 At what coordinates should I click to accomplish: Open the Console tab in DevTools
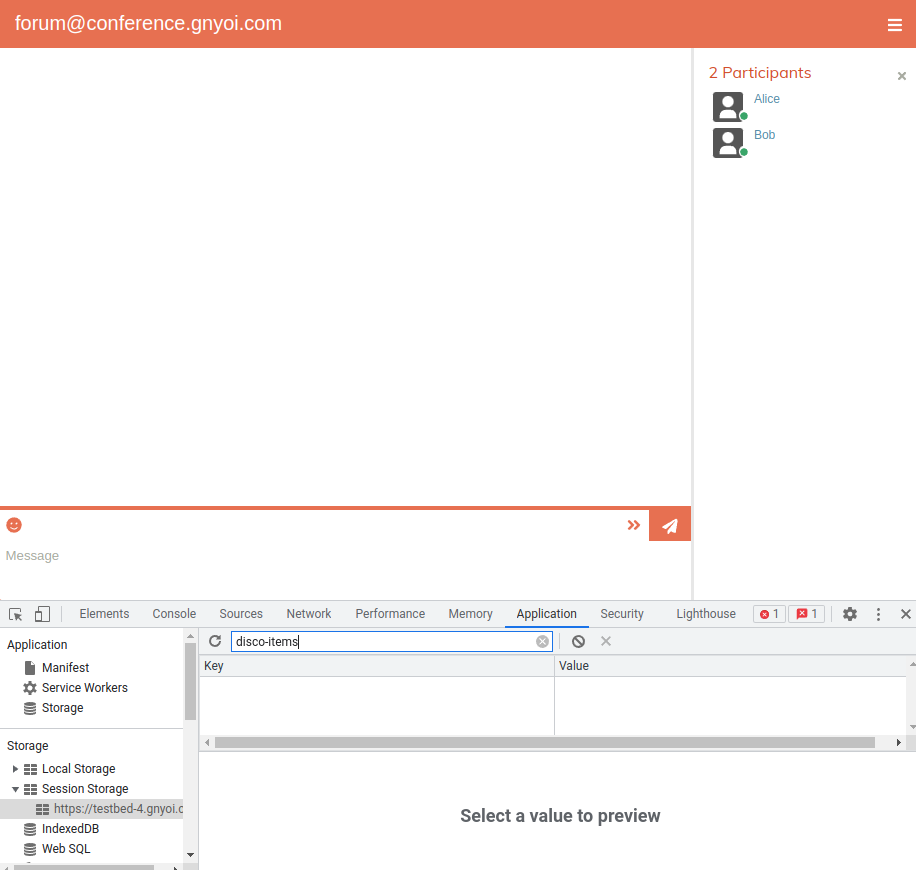click(174, 613)
